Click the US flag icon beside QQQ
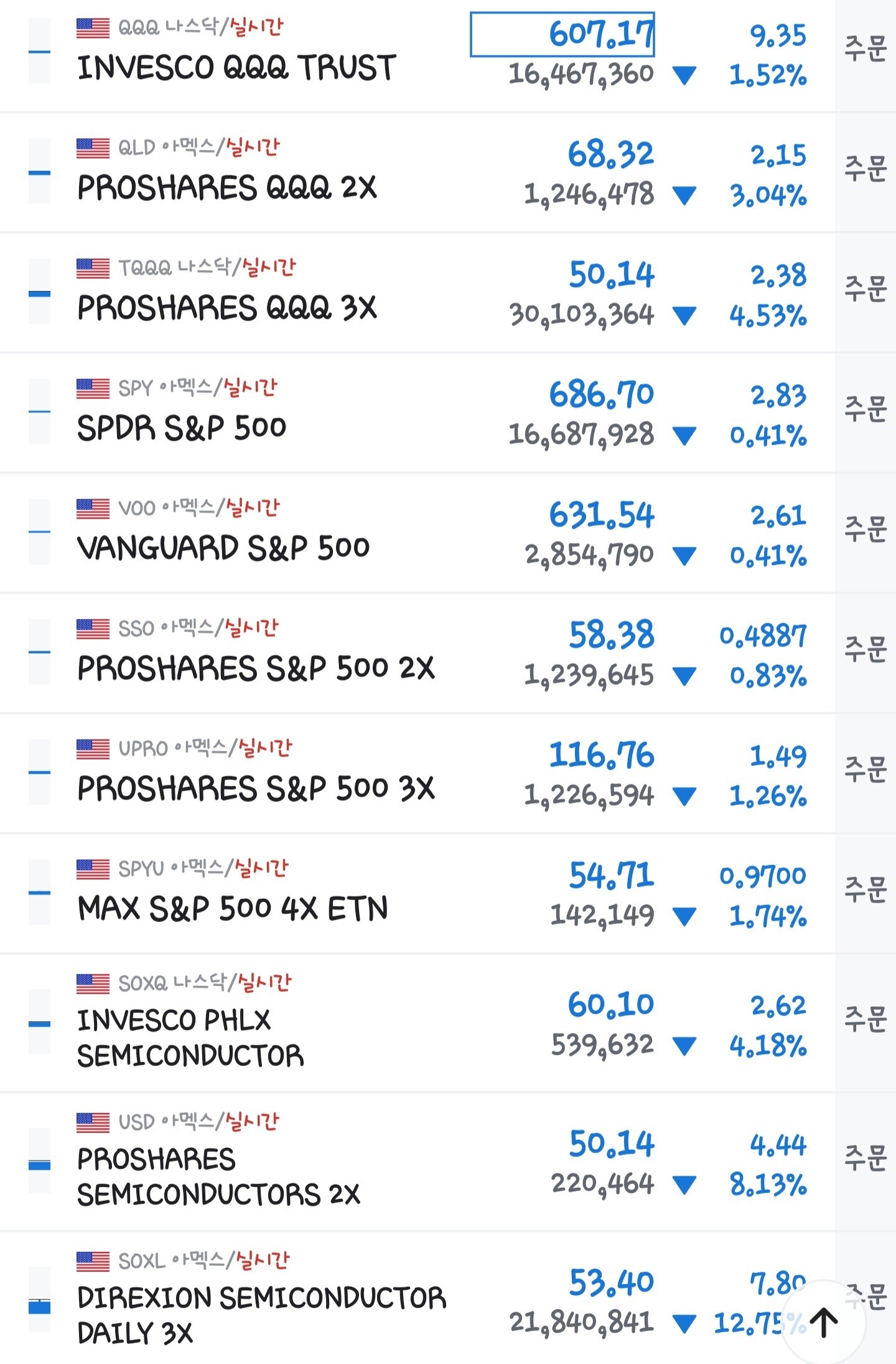Screen dimensions: 896x1364 pyautogui.click(x=93, y=28)
